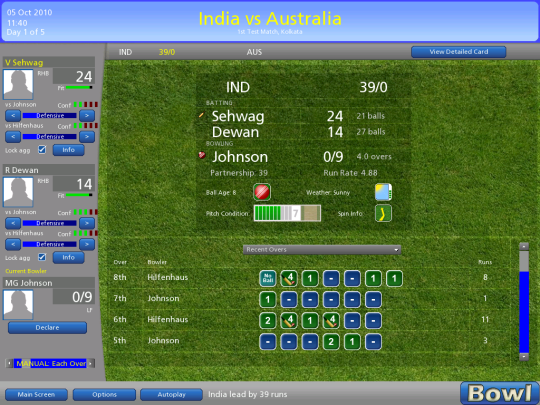Viewport: 540px width, 405px height.
Task: Select second boundary 4 ball in 6th over
Action: pos(331,321)
